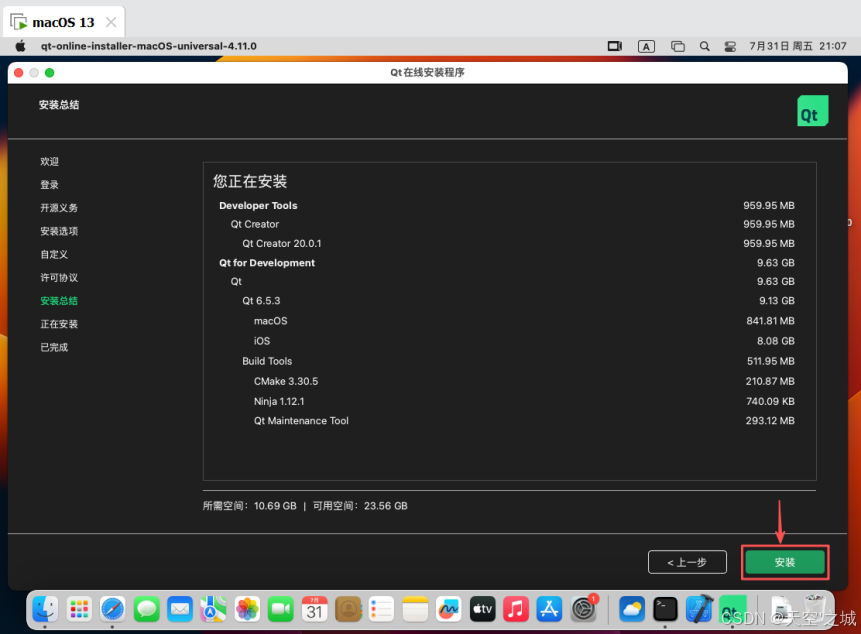This screenshot has width=861, height=634.
Task: Open Photos from the Dock
Action: pyautogui.click(x=247, y=609)
